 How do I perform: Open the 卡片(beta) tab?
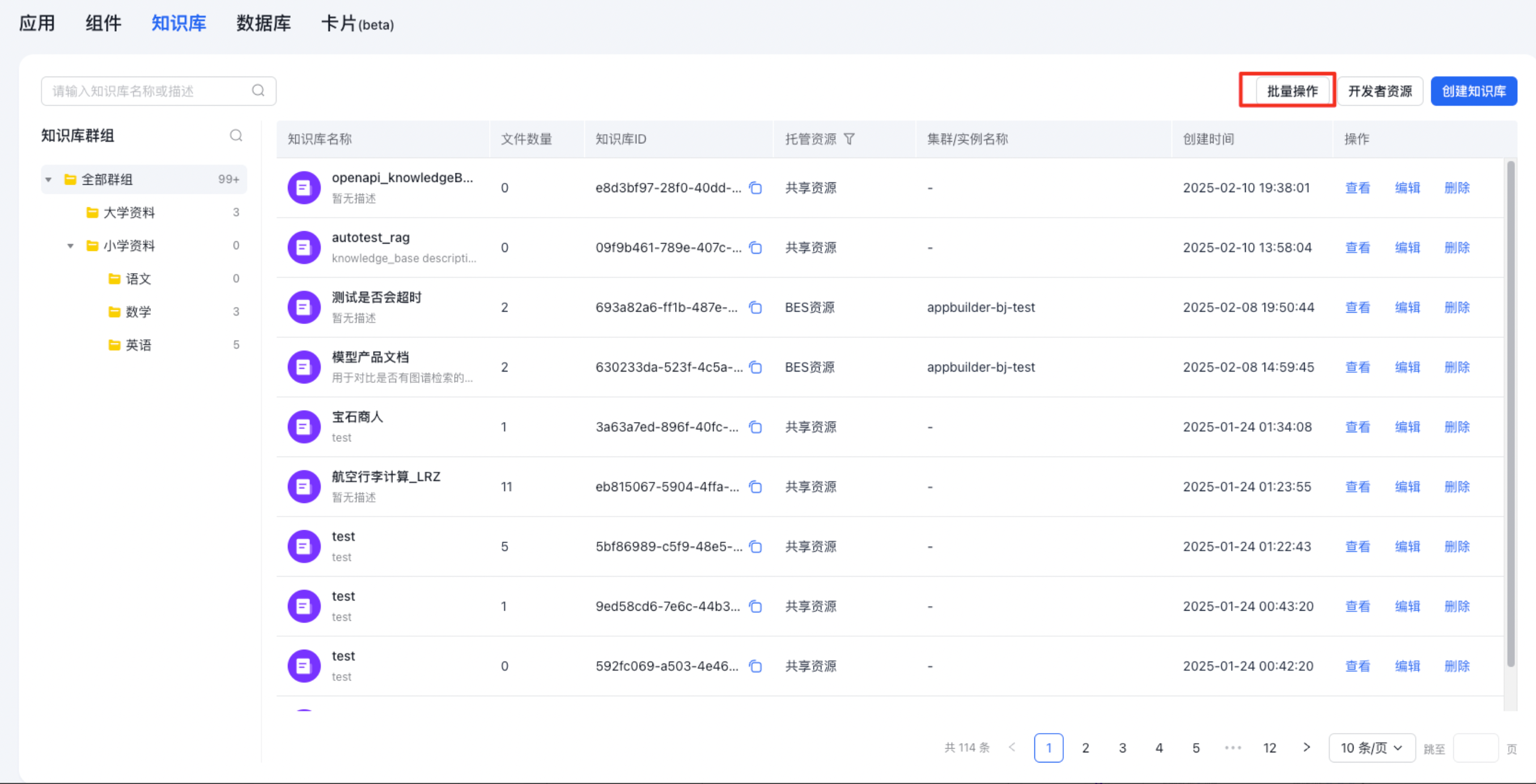click(358, 24)
